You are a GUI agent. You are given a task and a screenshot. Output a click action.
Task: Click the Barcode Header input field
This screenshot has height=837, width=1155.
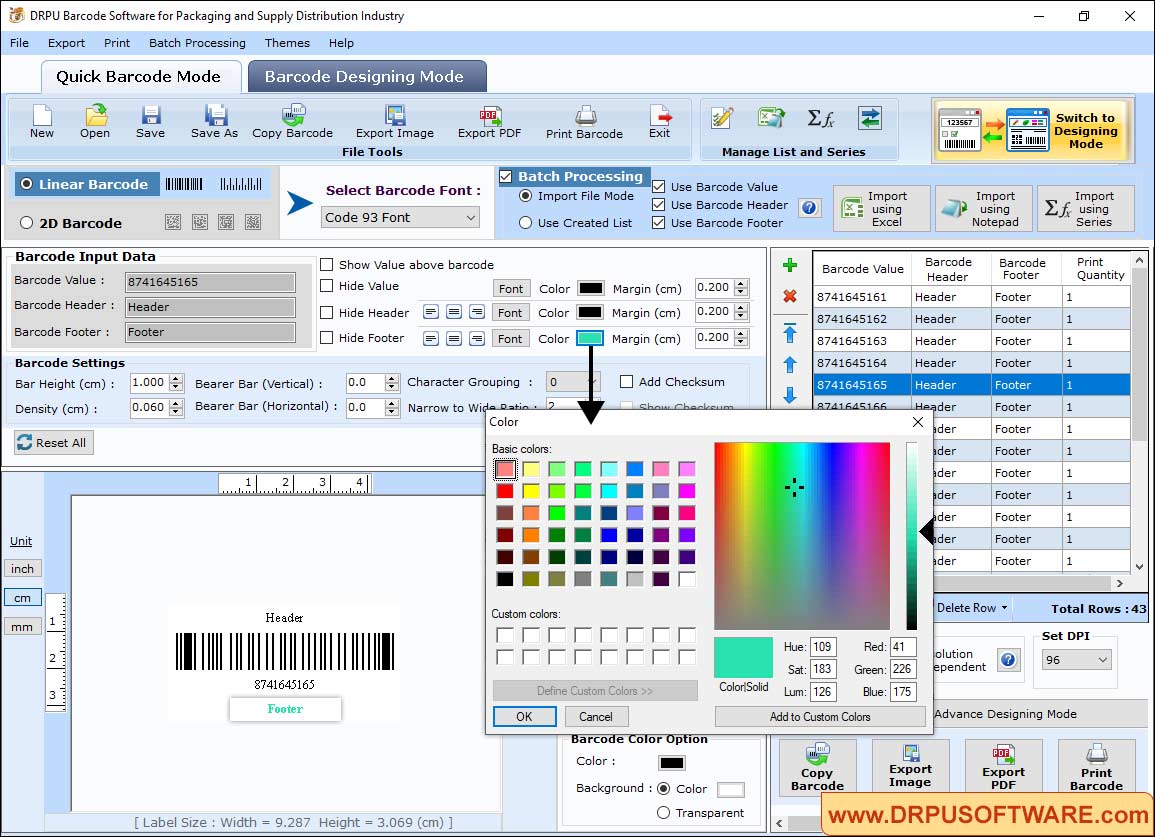coord(210,307)
